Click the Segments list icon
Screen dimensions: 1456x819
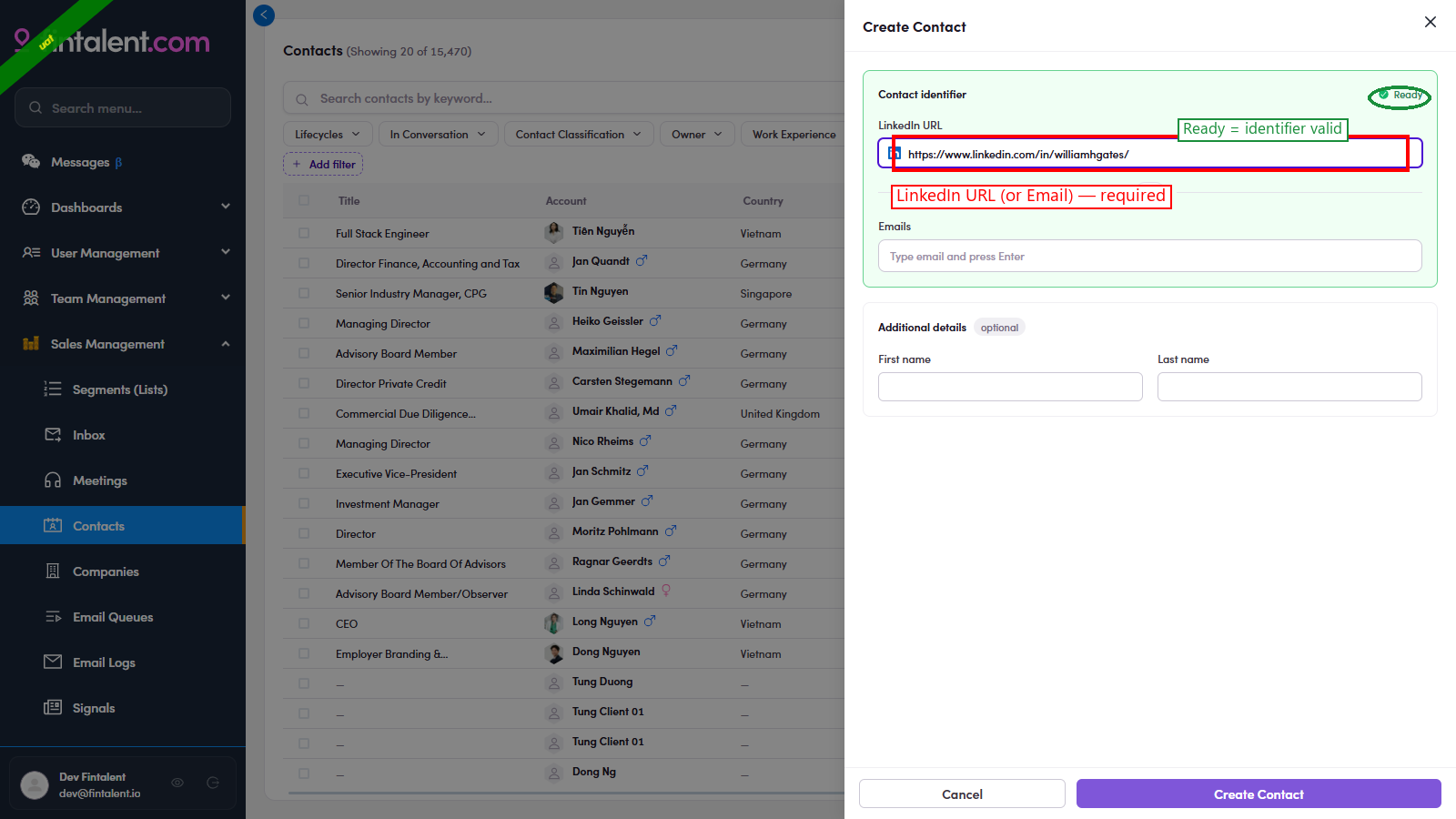(x=53, y=389)
